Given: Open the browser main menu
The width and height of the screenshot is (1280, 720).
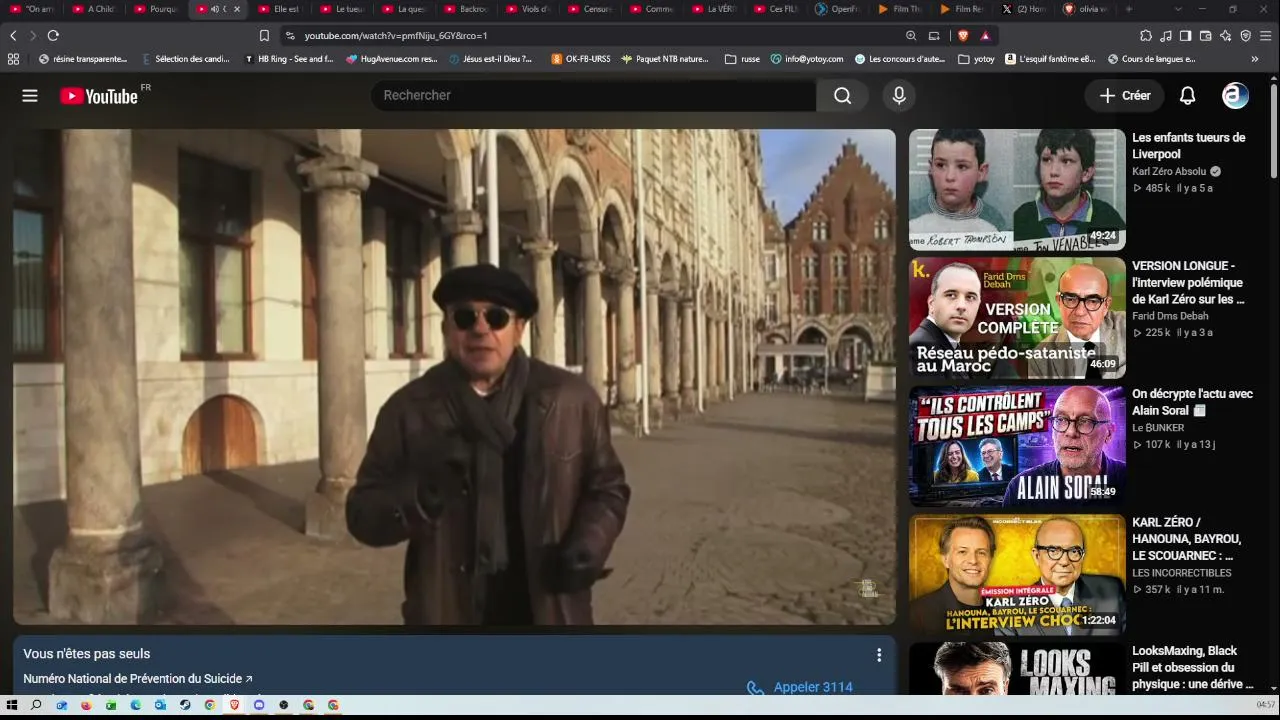Looking at the screenshot, I should (x=1267, y=35).
